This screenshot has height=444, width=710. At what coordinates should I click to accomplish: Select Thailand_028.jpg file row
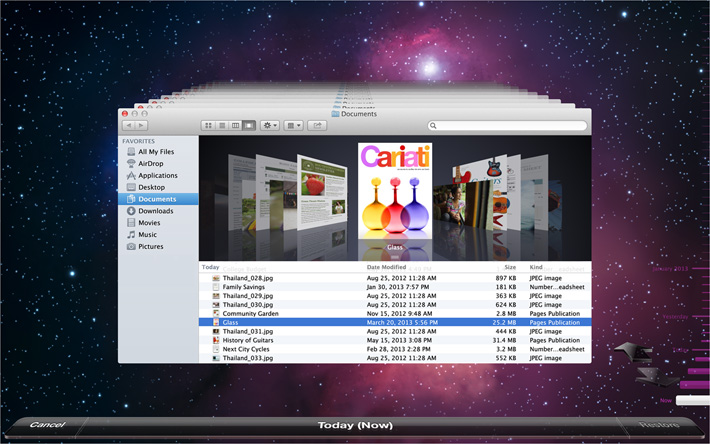coord(395,278)
